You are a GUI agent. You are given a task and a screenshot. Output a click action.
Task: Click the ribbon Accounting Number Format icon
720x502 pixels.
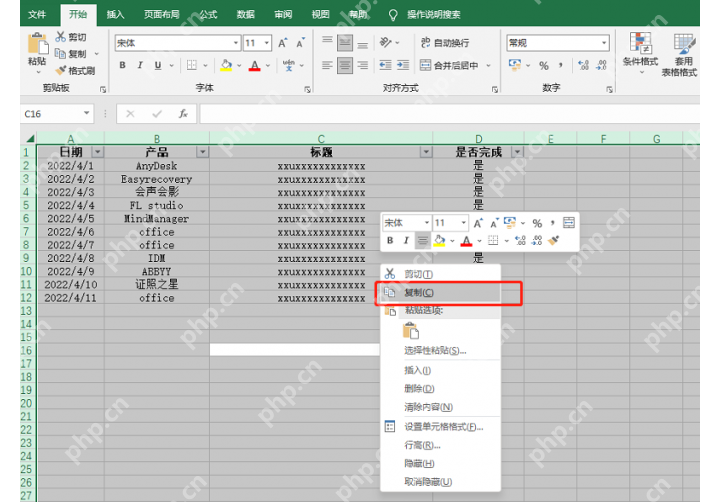[515, 65]
